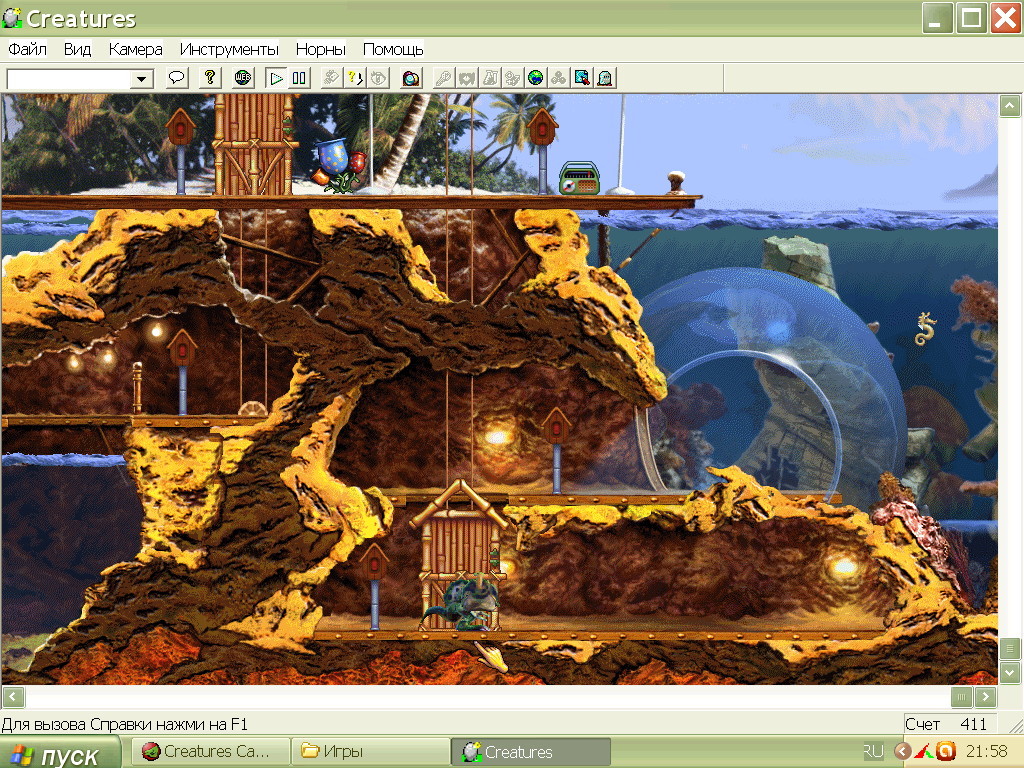1024x768 pixels.
Task: Click the greyed hand-shaped toolbar icon
Action: click(x=377, y=78)
